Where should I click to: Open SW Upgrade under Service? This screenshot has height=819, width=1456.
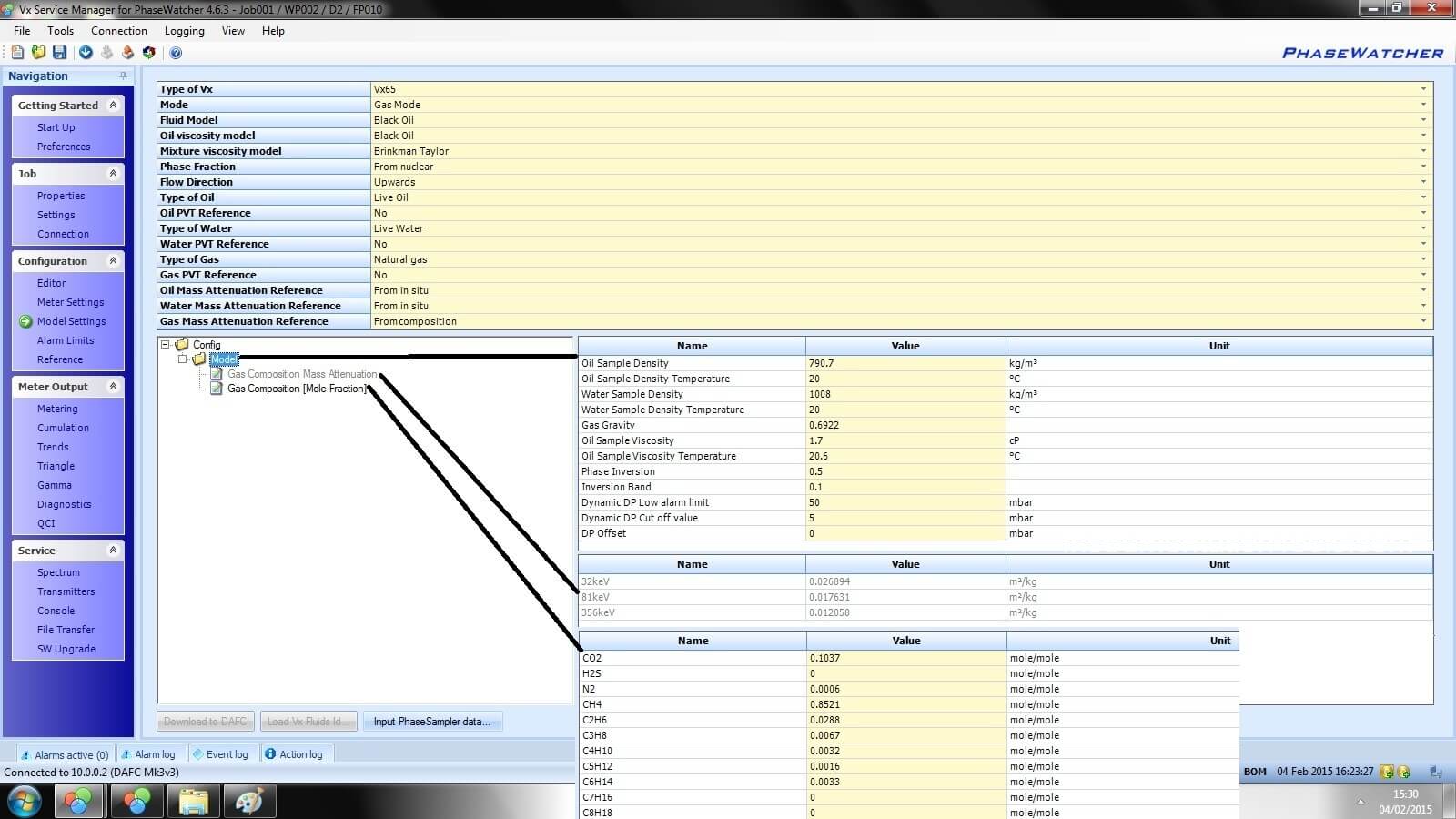[x=66, y=649]
